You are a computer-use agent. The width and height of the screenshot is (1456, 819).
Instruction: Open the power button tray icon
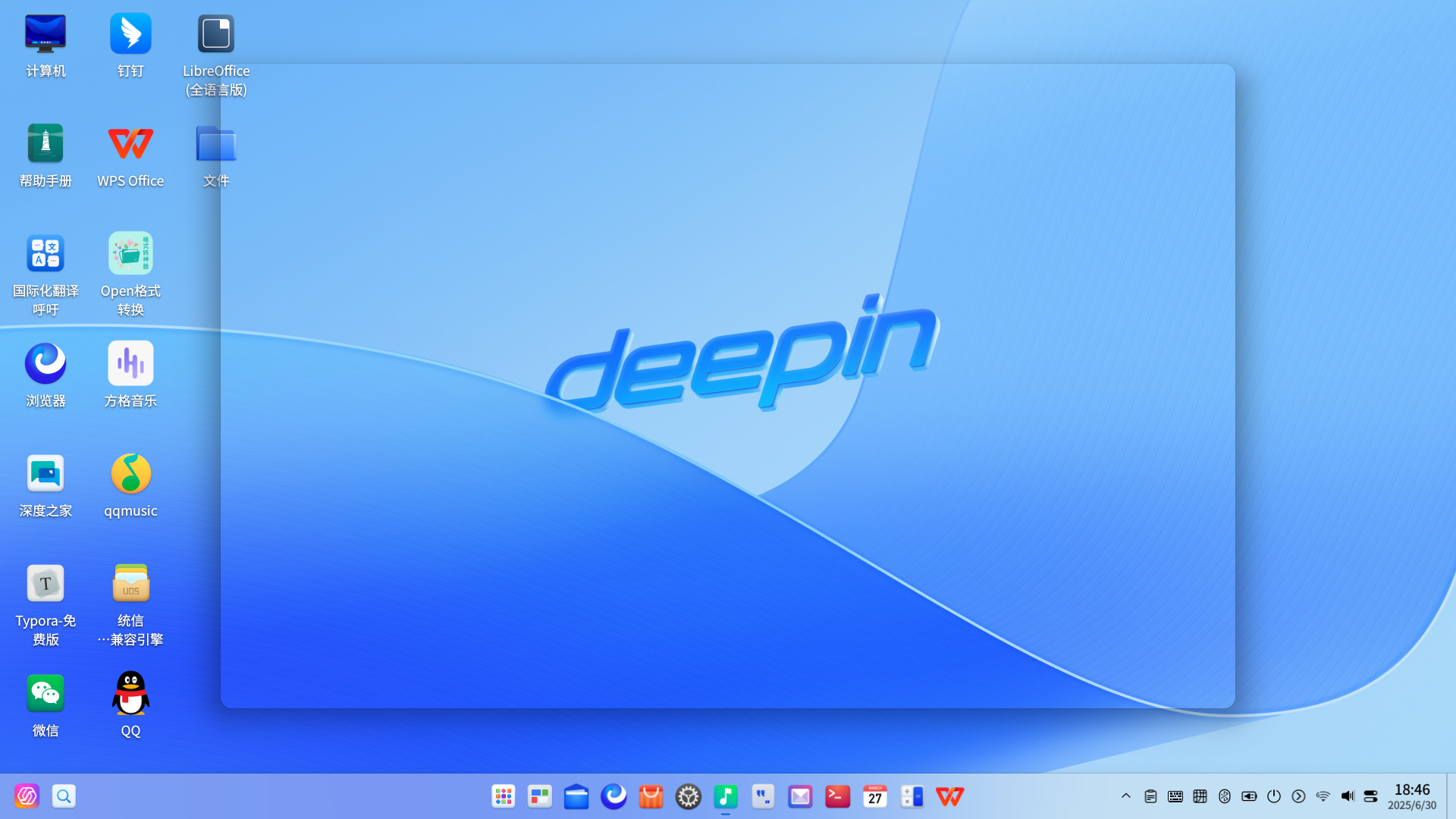click(1274, 796)
